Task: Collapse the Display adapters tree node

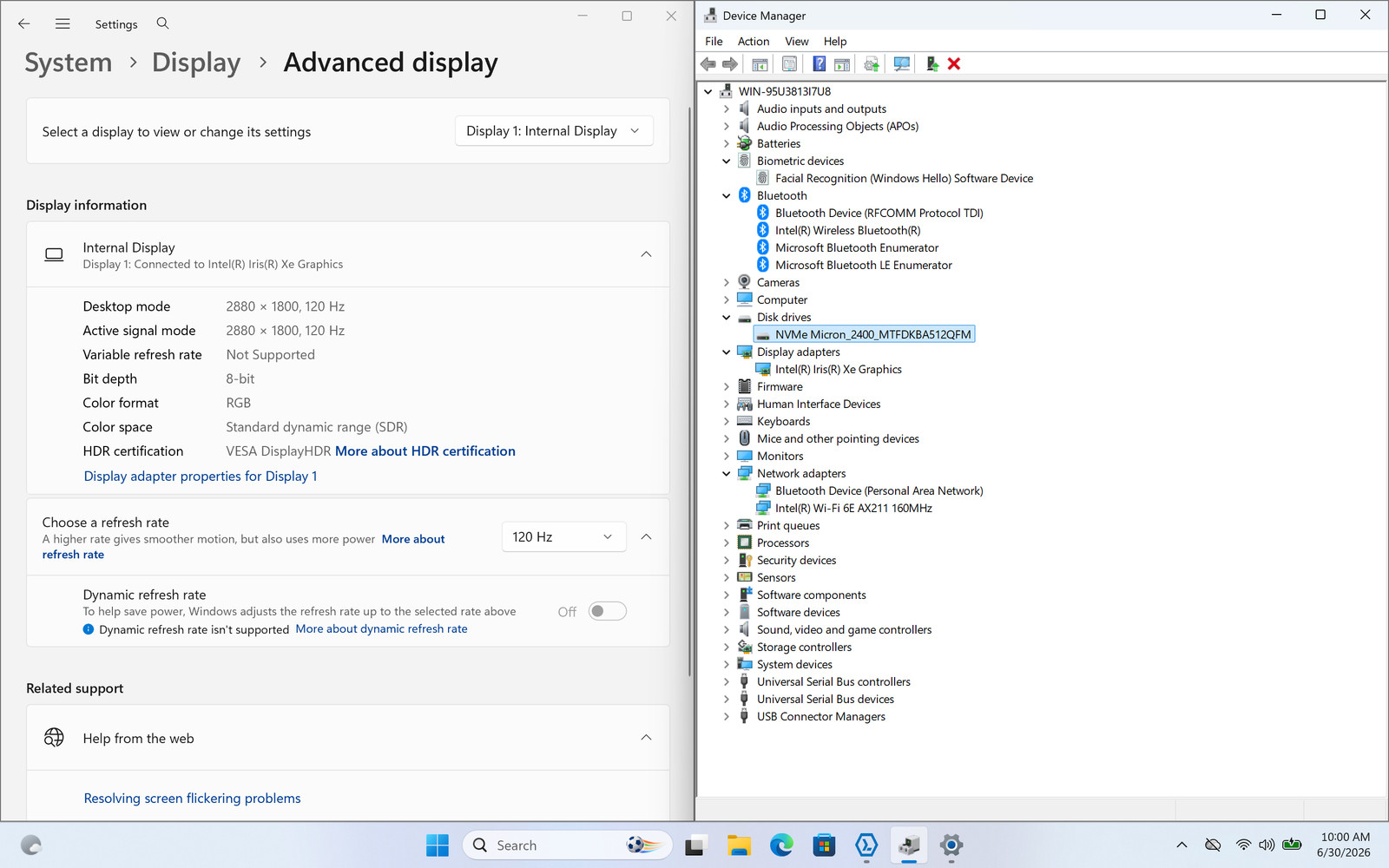Action: [x=727, y=352]
